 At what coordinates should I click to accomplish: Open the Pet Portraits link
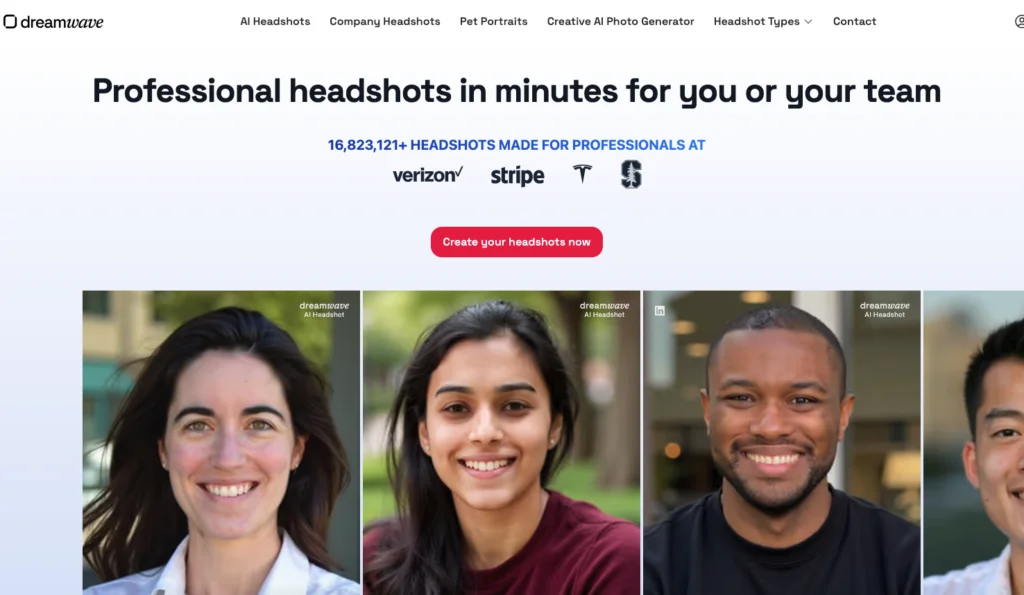point(494,22)
